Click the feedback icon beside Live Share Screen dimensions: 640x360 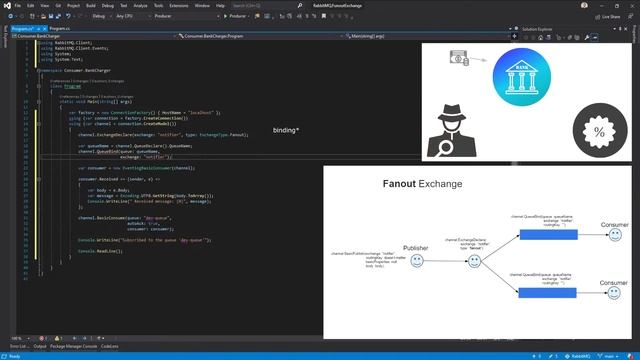tap(630, 16)
